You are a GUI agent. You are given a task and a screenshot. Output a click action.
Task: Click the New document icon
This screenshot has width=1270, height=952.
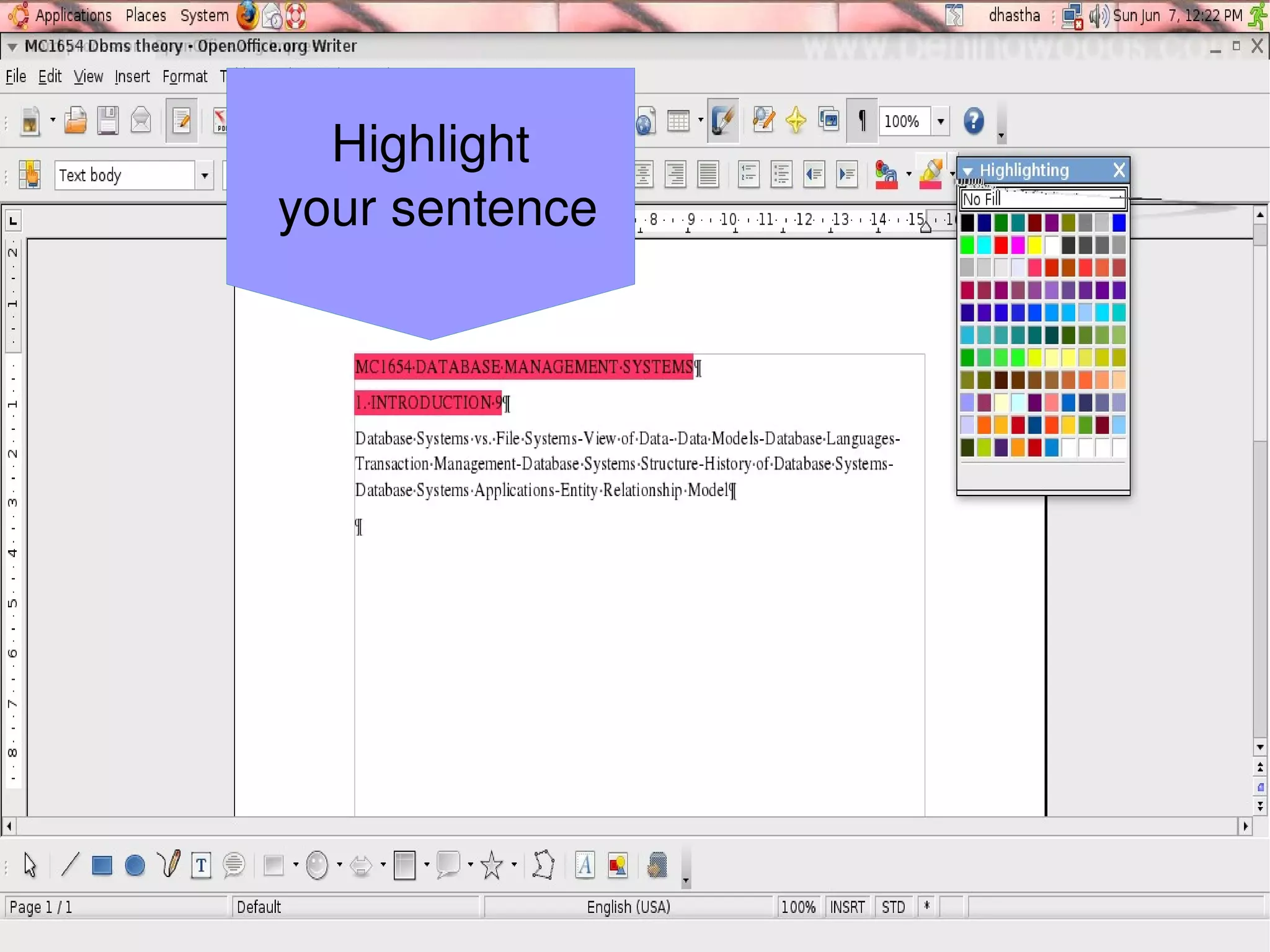[30, 120]
